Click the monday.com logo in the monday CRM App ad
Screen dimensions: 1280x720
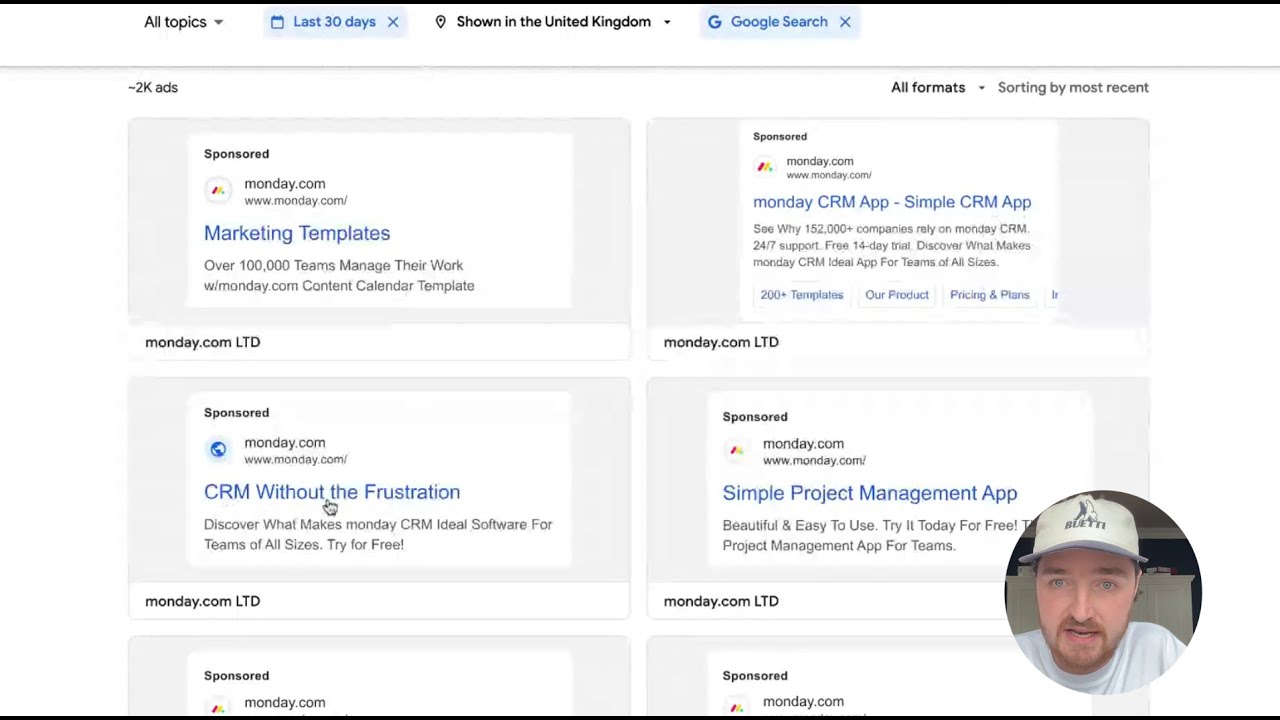(765, 167)
